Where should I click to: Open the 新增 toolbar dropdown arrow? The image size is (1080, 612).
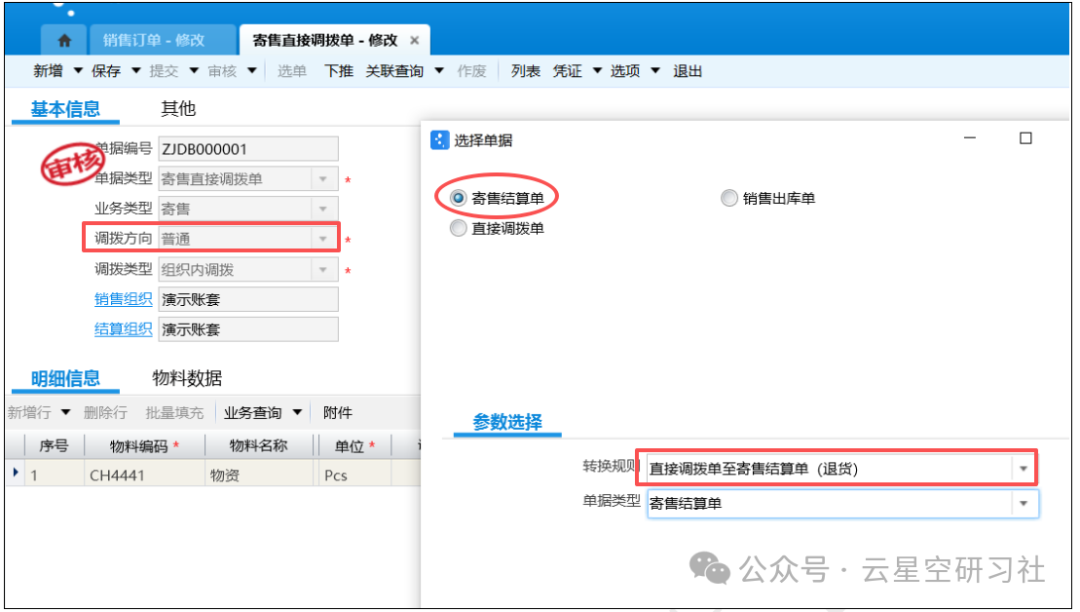[77, 71]
